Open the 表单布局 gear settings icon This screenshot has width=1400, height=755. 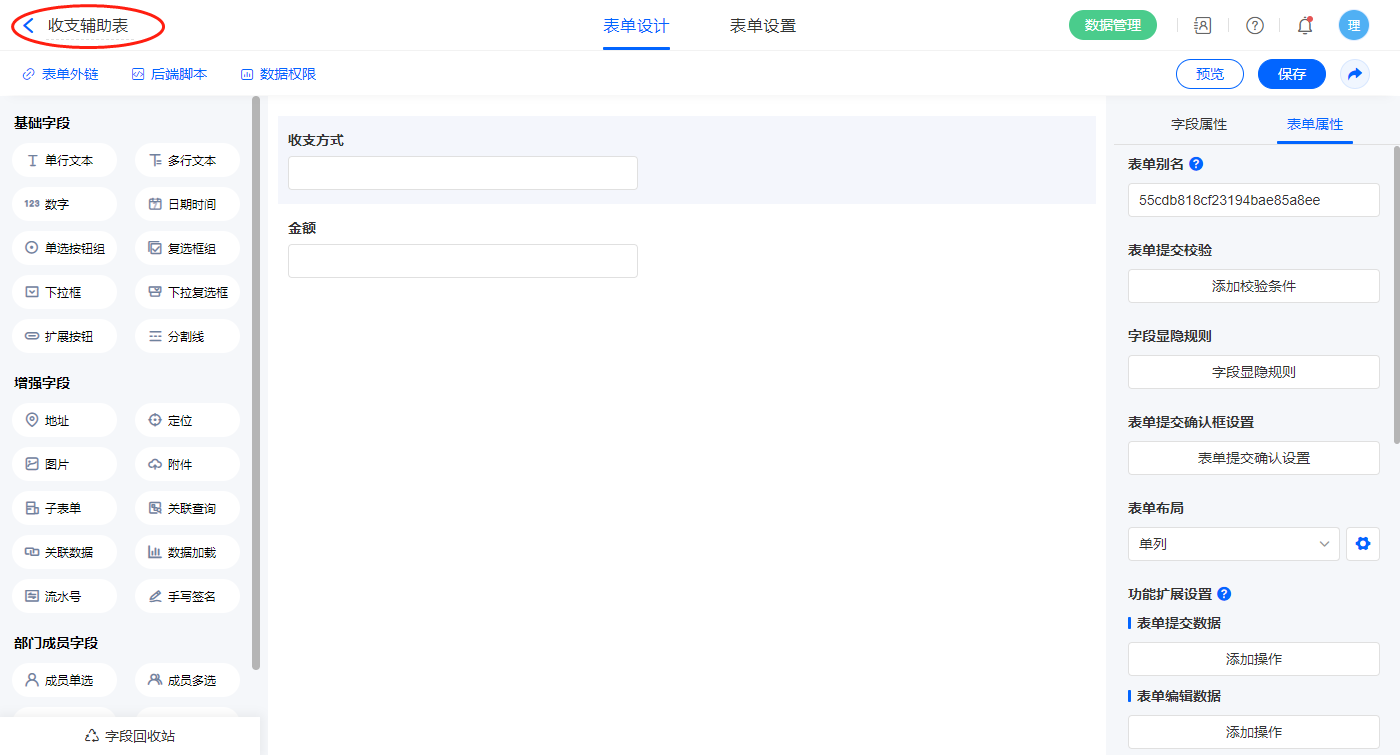coord(1362,544)
